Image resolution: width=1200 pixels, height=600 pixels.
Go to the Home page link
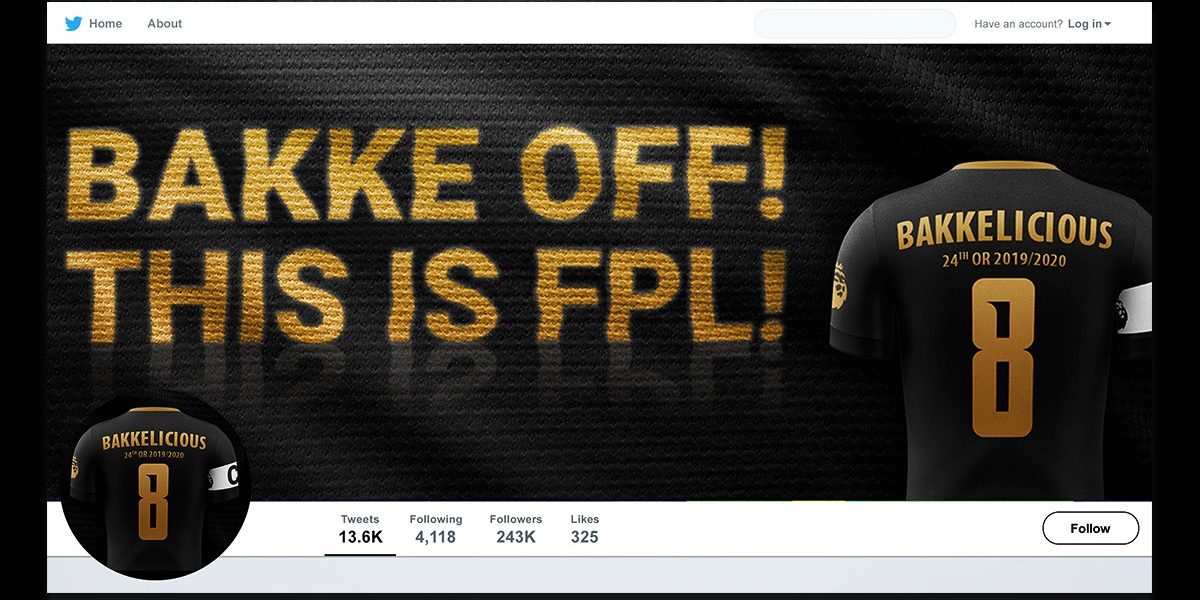(x=105, y=23)
